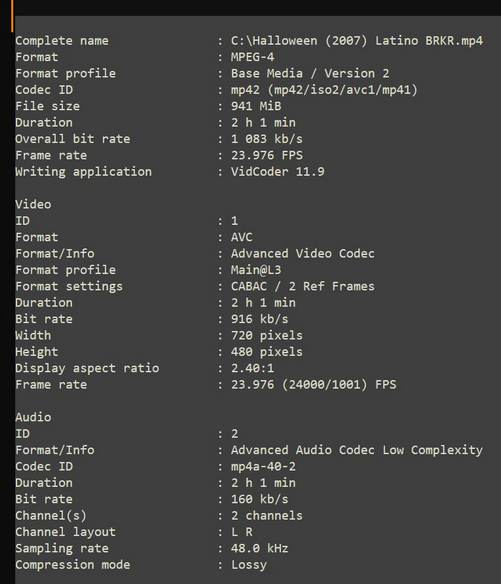Click the '941 MiB' file size value

pyautogui.click(x=256, y=106)
